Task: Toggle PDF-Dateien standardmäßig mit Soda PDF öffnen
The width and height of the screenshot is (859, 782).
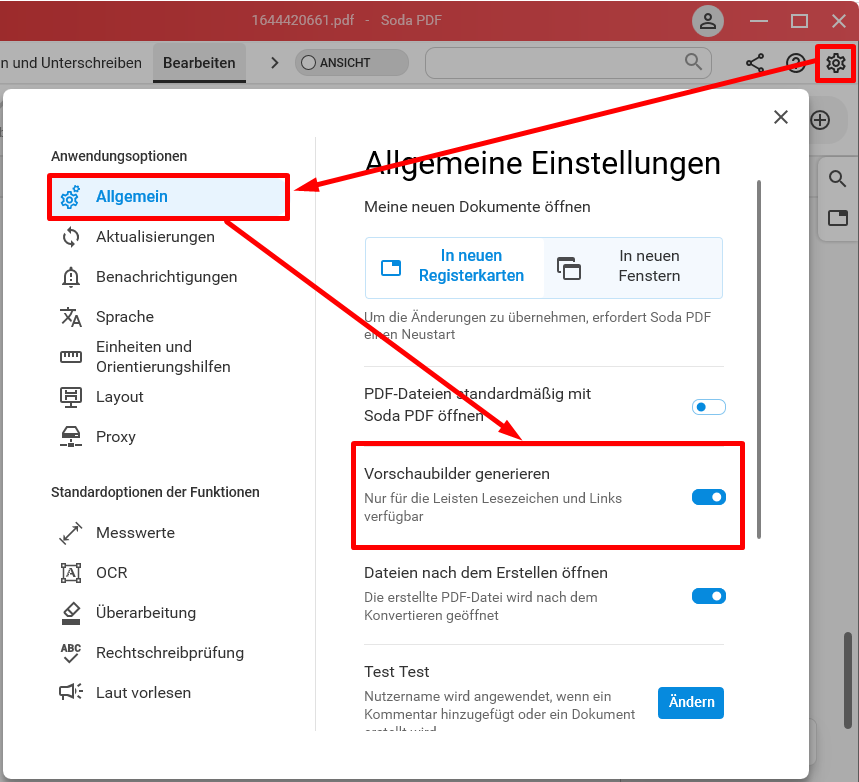Action: 708,407
